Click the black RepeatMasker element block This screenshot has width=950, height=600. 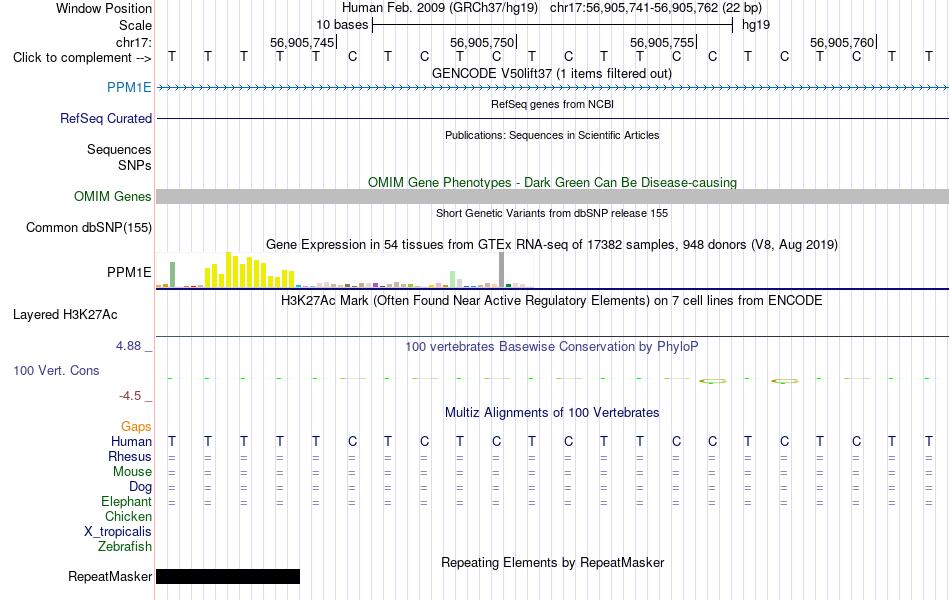click(x=228, y=576)
